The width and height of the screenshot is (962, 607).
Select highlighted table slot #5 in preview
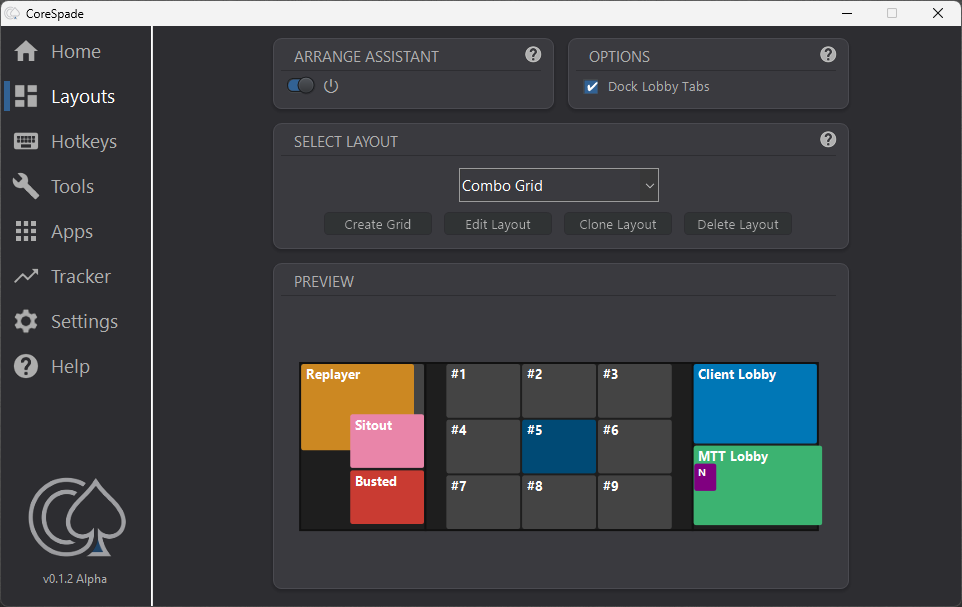[x=559, y=446]
